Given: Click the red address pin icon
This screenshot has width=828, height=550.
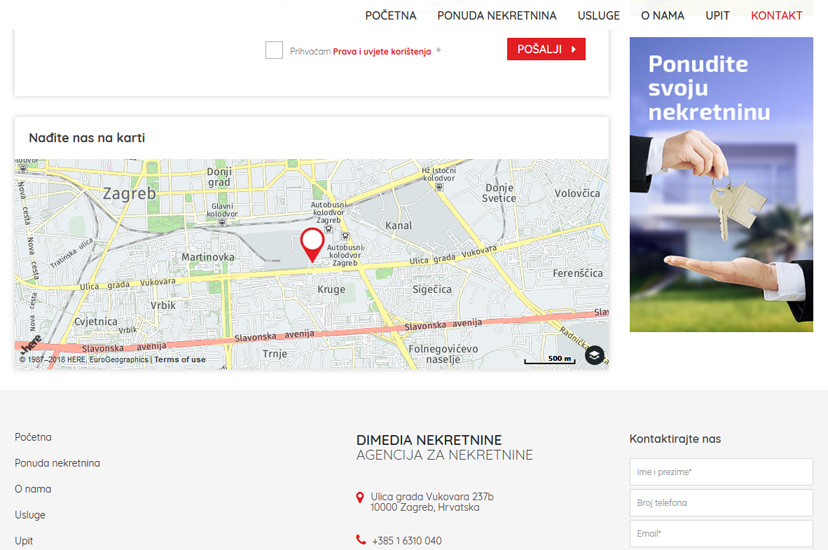Looking at the screenshot, I should coord(360,497).
